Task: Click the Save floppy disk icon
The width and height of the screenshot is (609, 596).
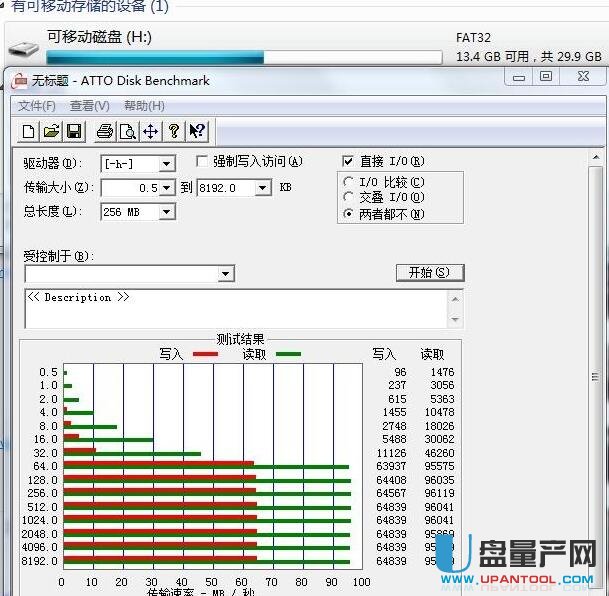Action: tap(73, 131)
